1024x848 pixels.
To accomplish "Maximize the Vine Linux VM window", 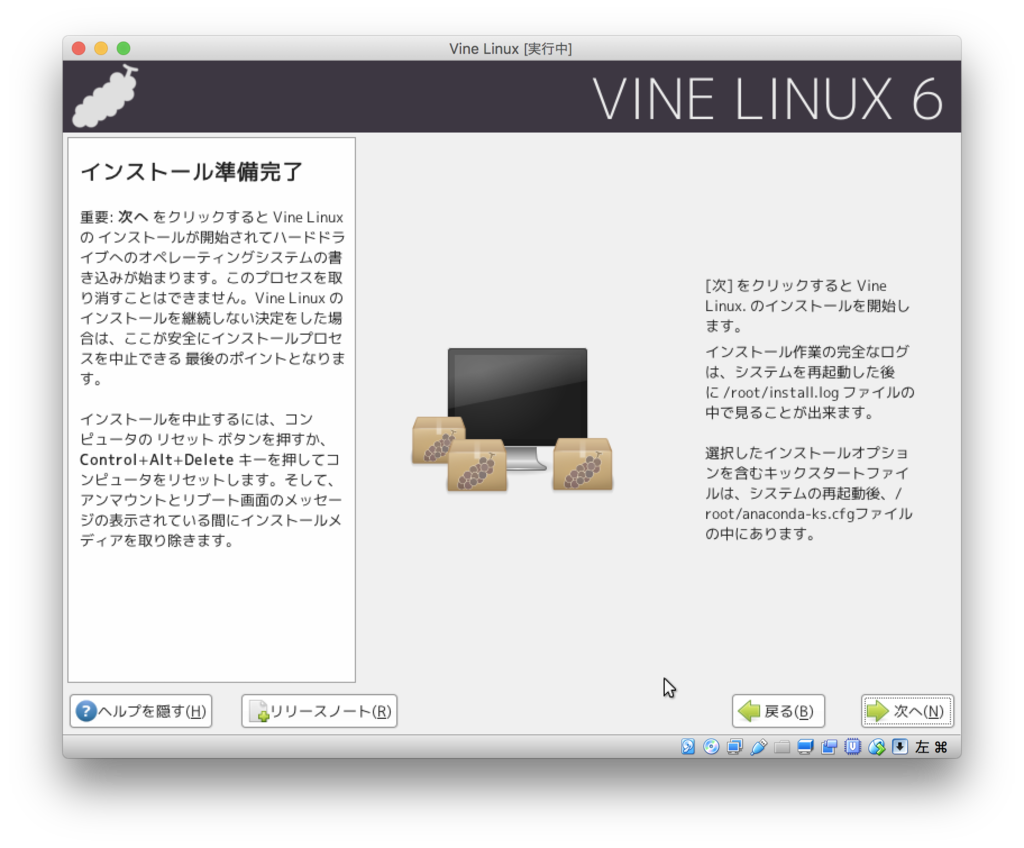I will 123,48.
